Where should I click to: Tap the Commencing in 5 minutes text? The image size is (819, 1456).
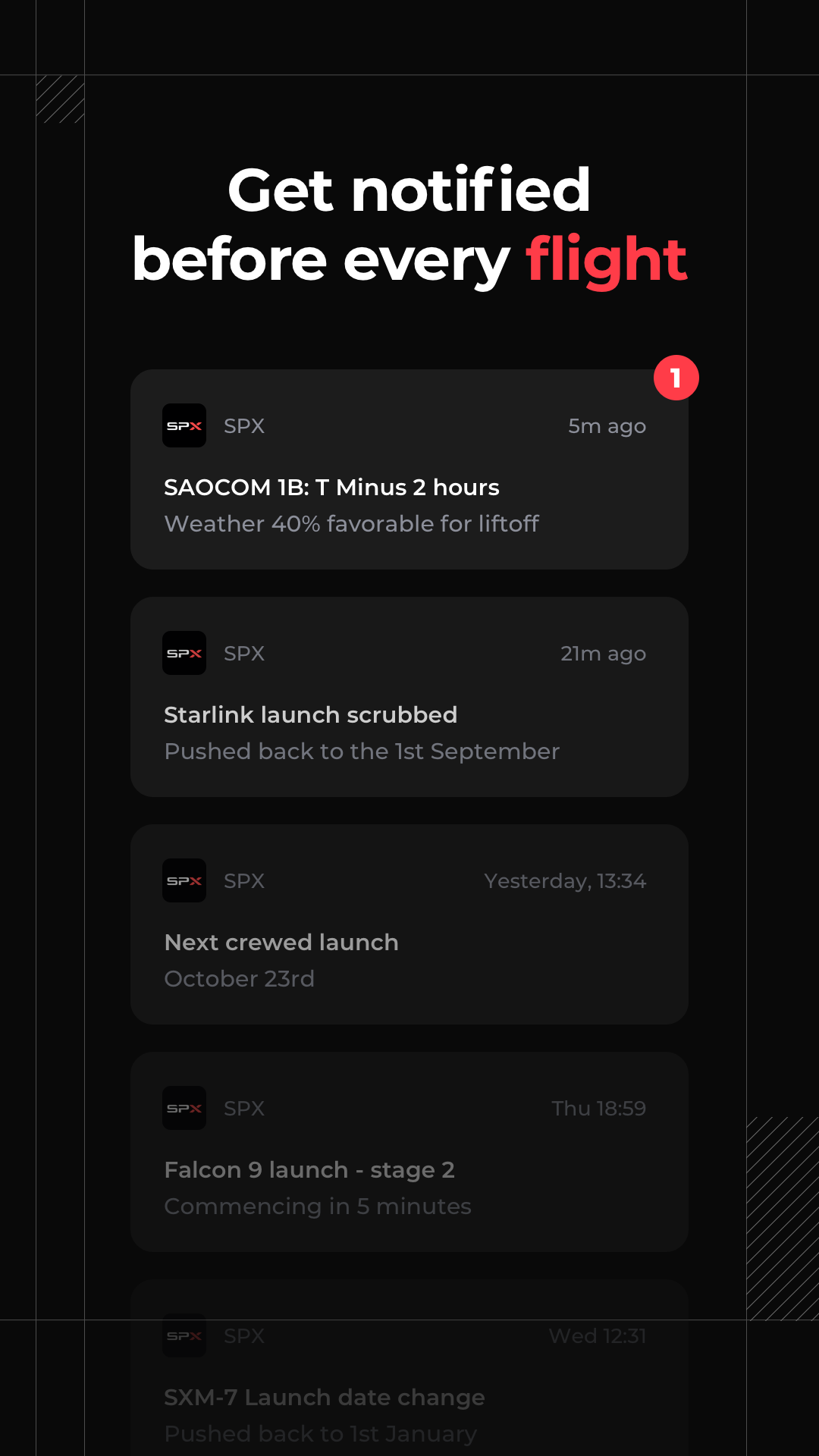pos(318,1206)
